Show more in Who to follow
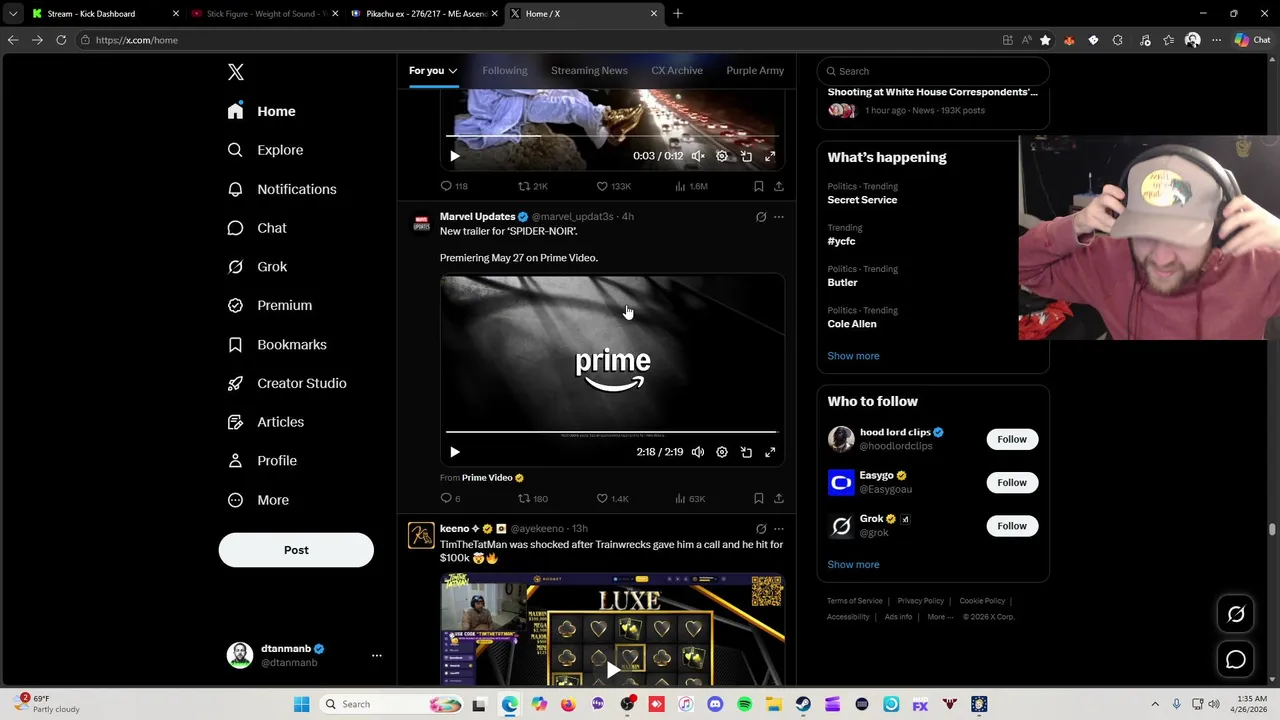The image size is (1280, 720). coord(853,565)
